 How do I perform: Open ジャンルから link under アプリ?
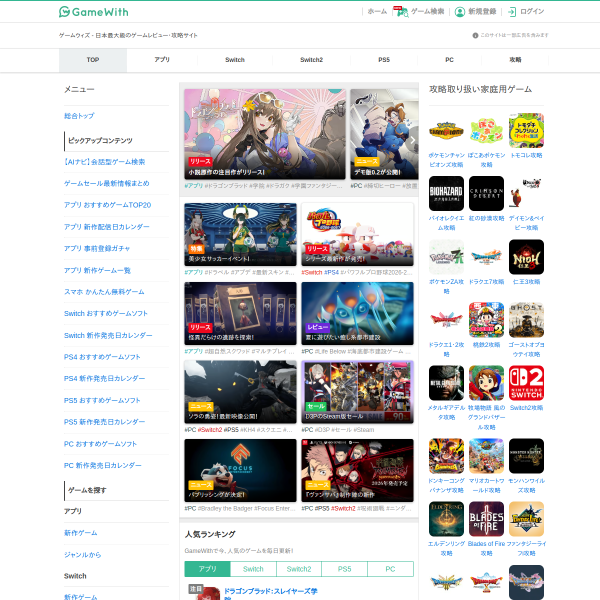click(82, 555)
